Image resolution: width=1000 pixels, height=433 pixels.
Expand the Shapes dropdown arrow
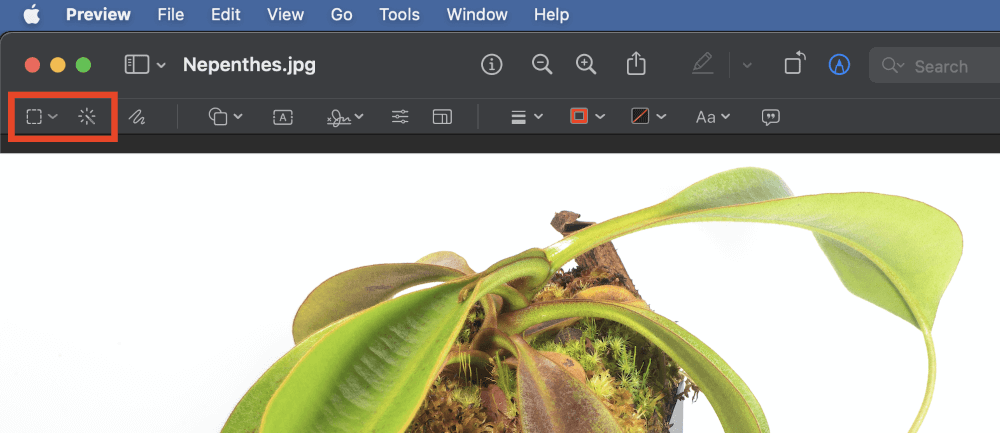[238, 117]
